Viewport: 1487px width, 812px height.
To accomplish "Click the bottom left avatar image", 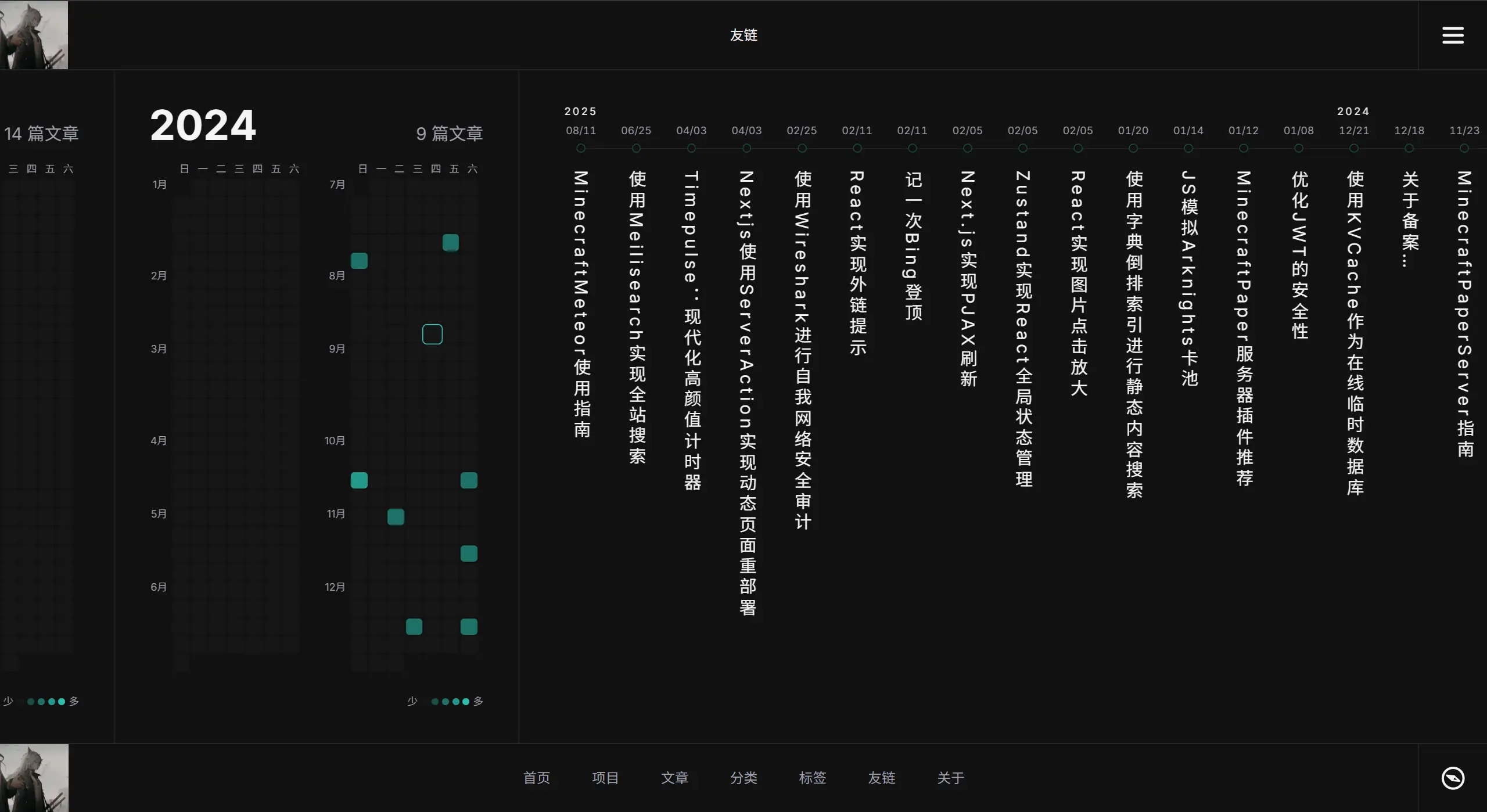I will (x=34, y=778).
